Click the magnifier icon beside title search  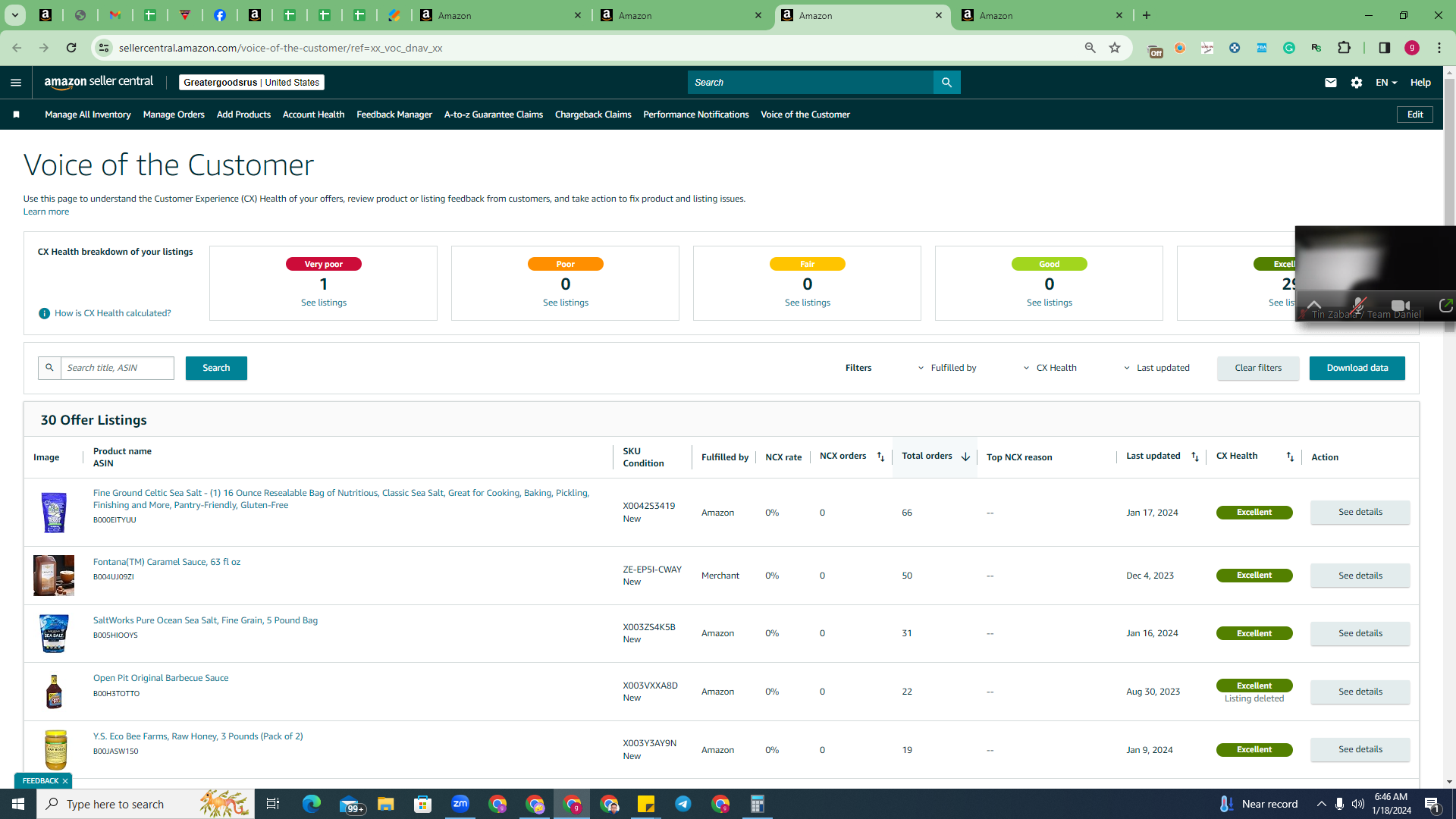pyautogui.click(x=49, y=368)
